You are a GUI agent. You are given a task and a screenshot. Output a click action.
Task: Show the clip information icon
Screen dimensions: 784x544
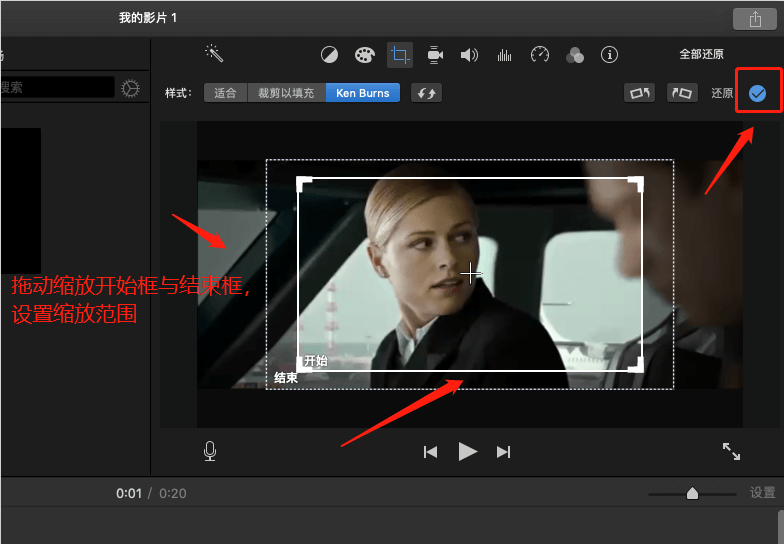click(609, 55)
